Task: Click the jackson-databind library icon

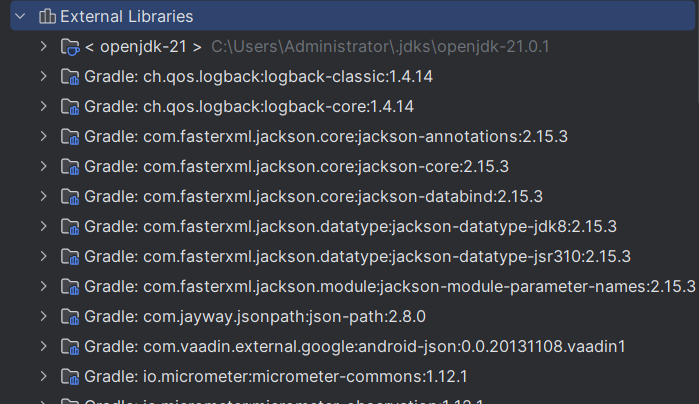Action: pyautogui.click(x=70, y=196)
